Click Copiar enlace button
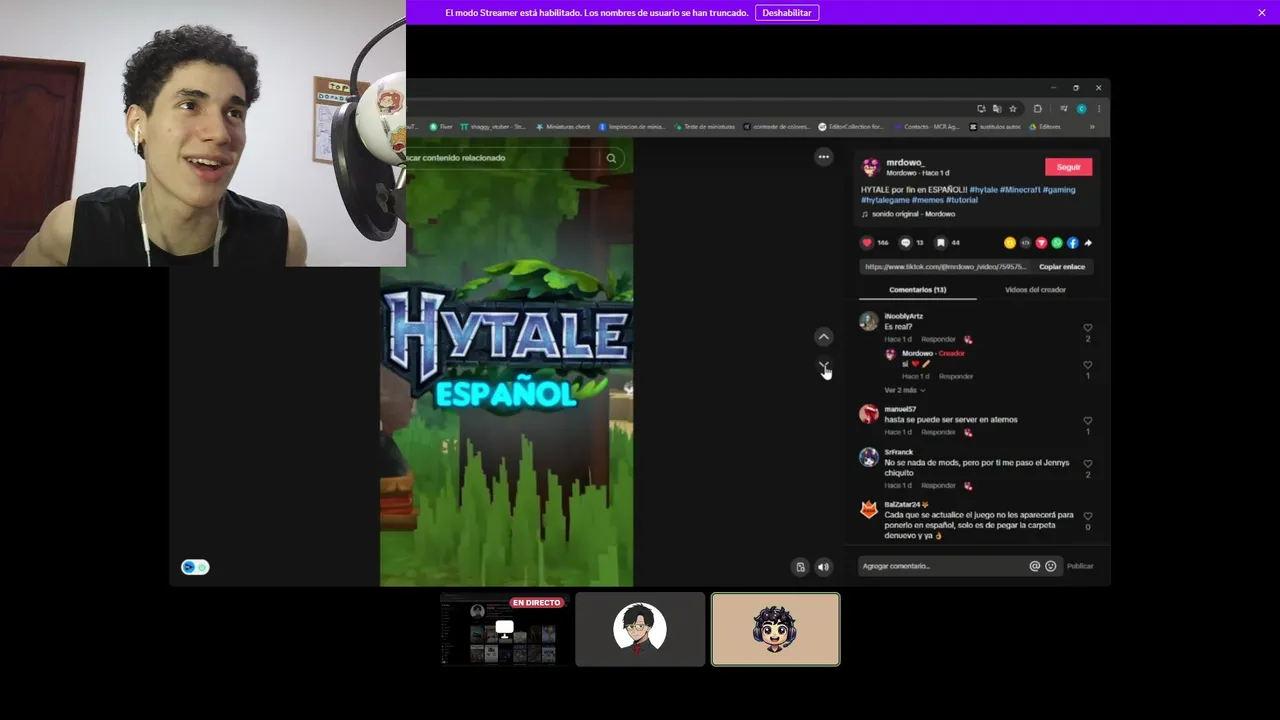Viewport: 1280px width, 720px height. pos(1062,267)
